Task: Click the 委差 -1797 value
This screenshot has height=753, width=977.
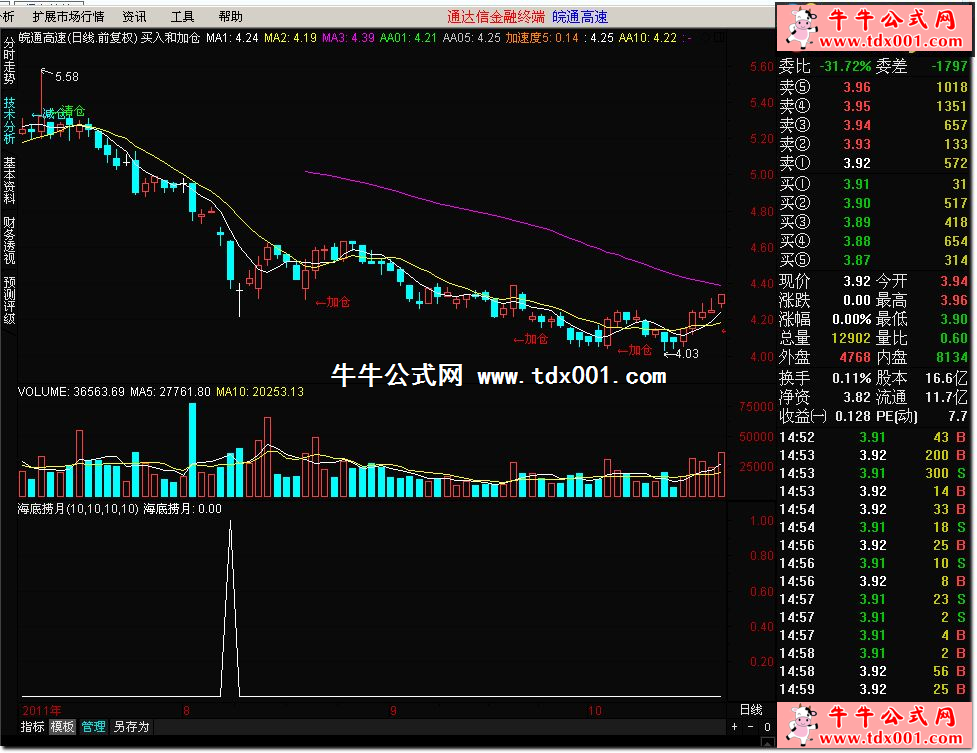Action: pos(949,66)
